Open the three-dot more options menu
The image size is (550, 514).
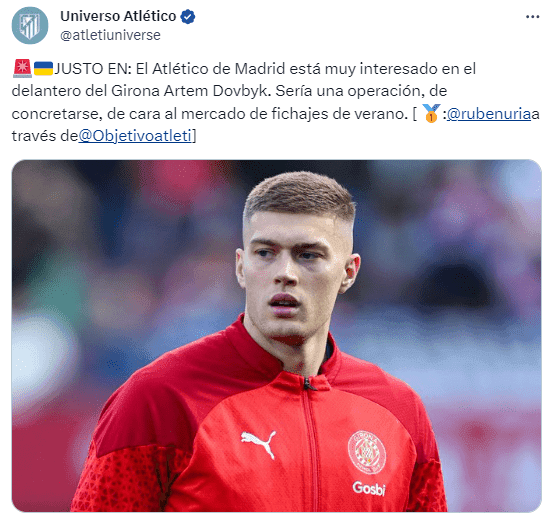532,17
